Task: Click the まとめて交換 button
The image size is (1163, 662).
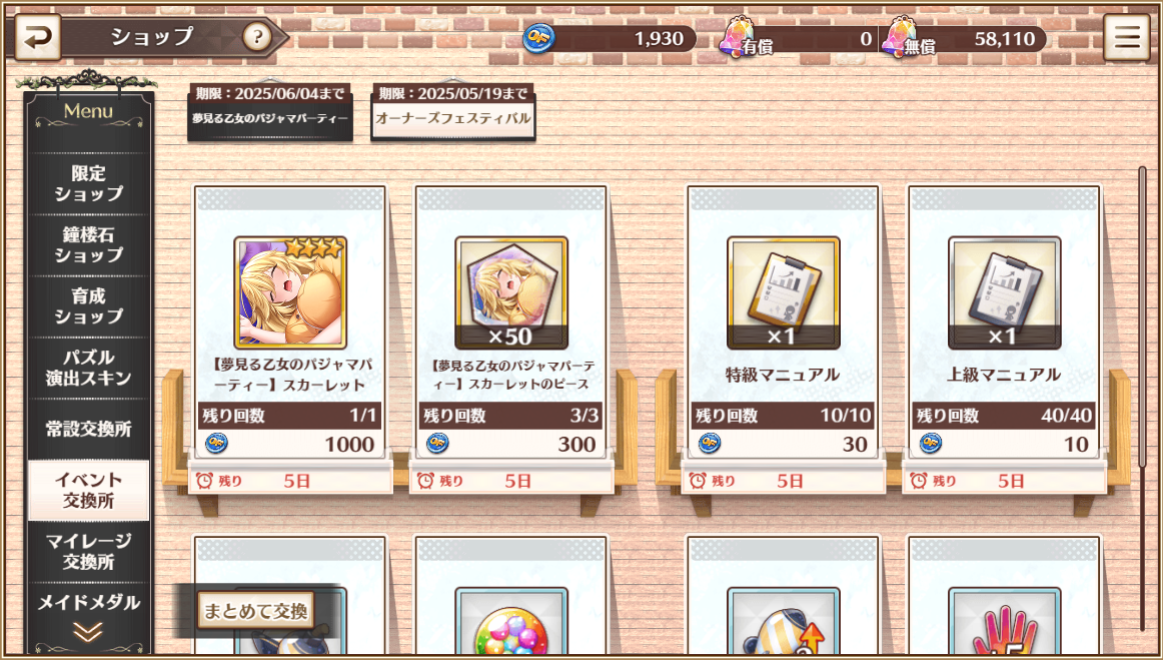Action: (x=256, y=611)
